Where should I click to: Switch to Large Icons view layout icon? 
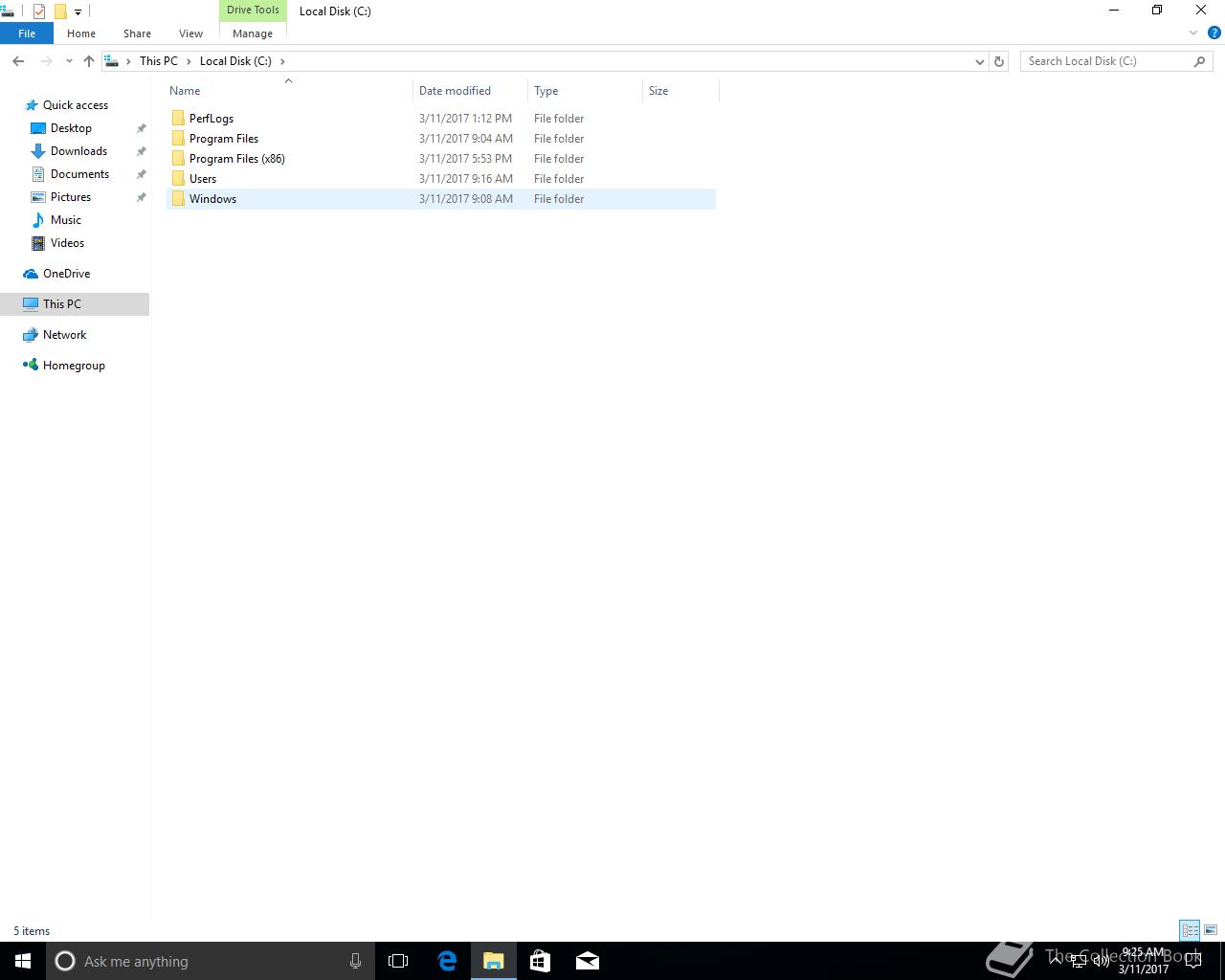[x=1211, y=930]
